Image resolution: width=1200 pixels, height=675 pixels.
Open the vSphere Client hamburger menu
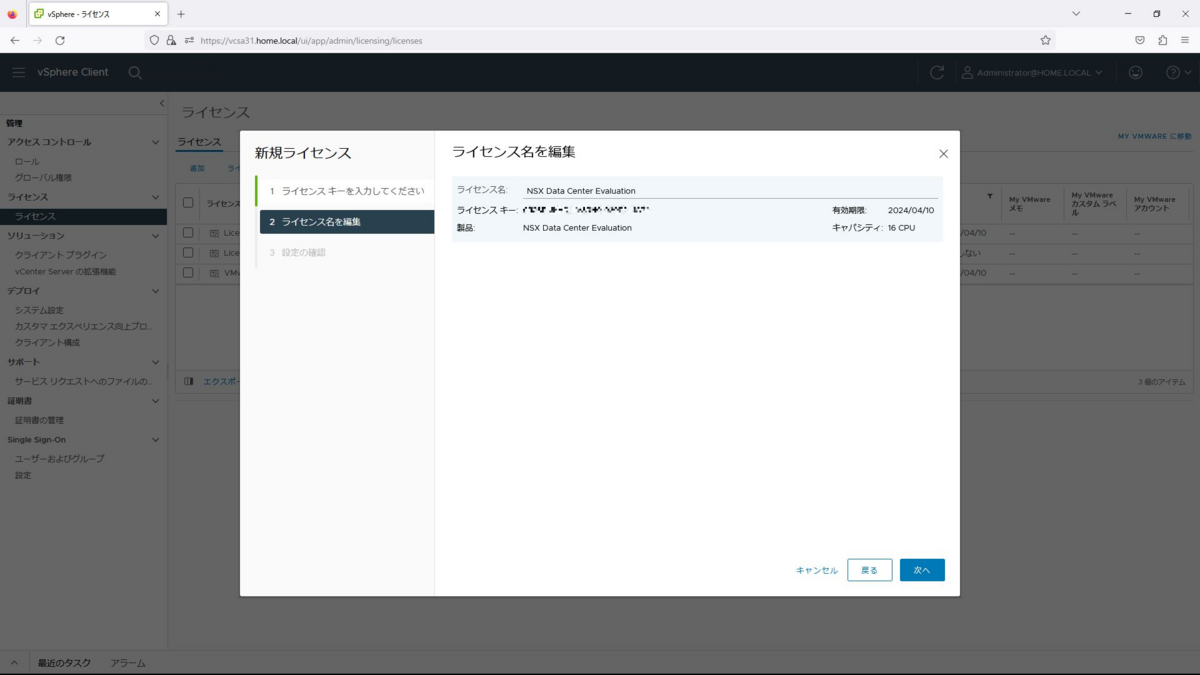19,73
